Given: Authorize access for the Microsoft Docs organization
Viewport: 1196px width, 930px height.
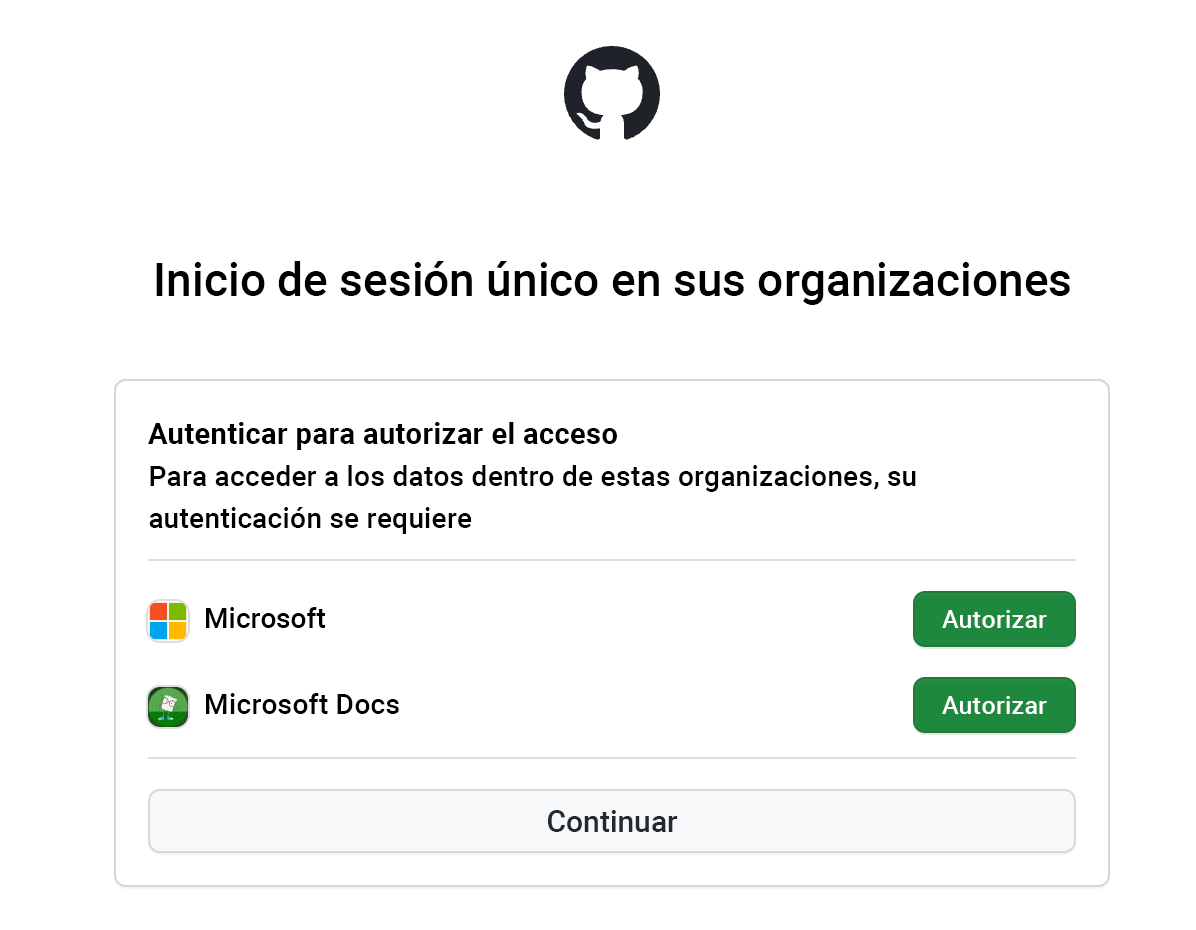Looking at the screenshot, I should (x=994, y=705).
